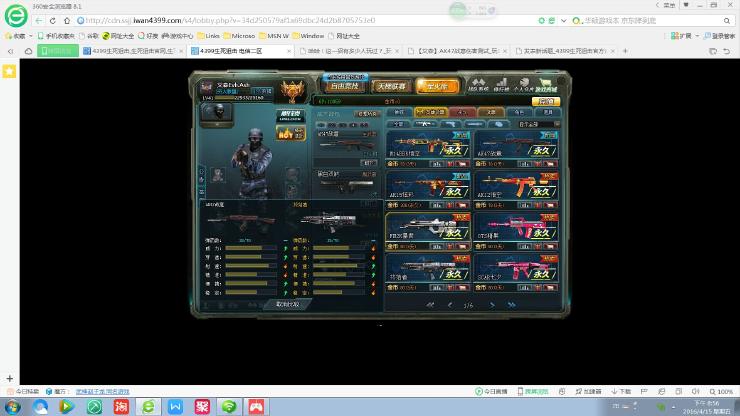Open the game mall cart icon

[x=546, y=85]
